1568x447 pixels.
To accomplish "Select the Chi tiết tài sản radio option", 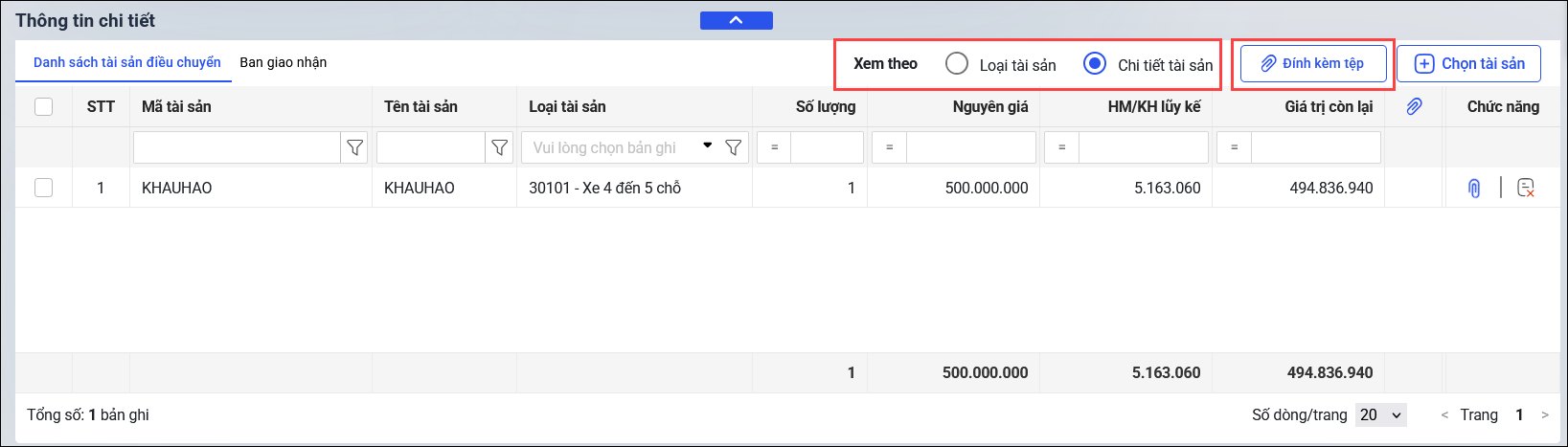I will [x=1094, y=64].
